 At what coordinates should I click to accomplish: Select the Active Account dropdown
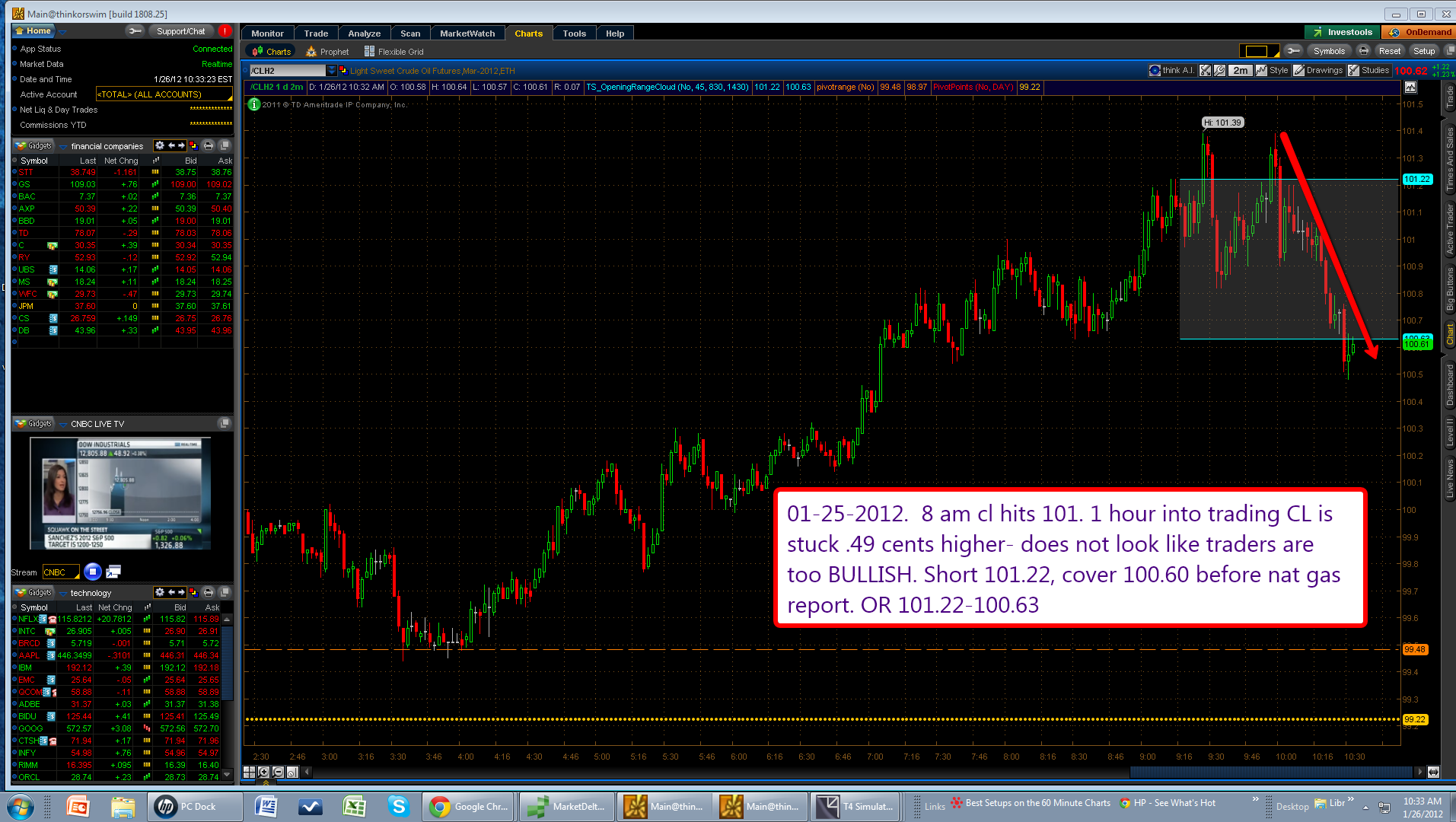tap(164, 94)
